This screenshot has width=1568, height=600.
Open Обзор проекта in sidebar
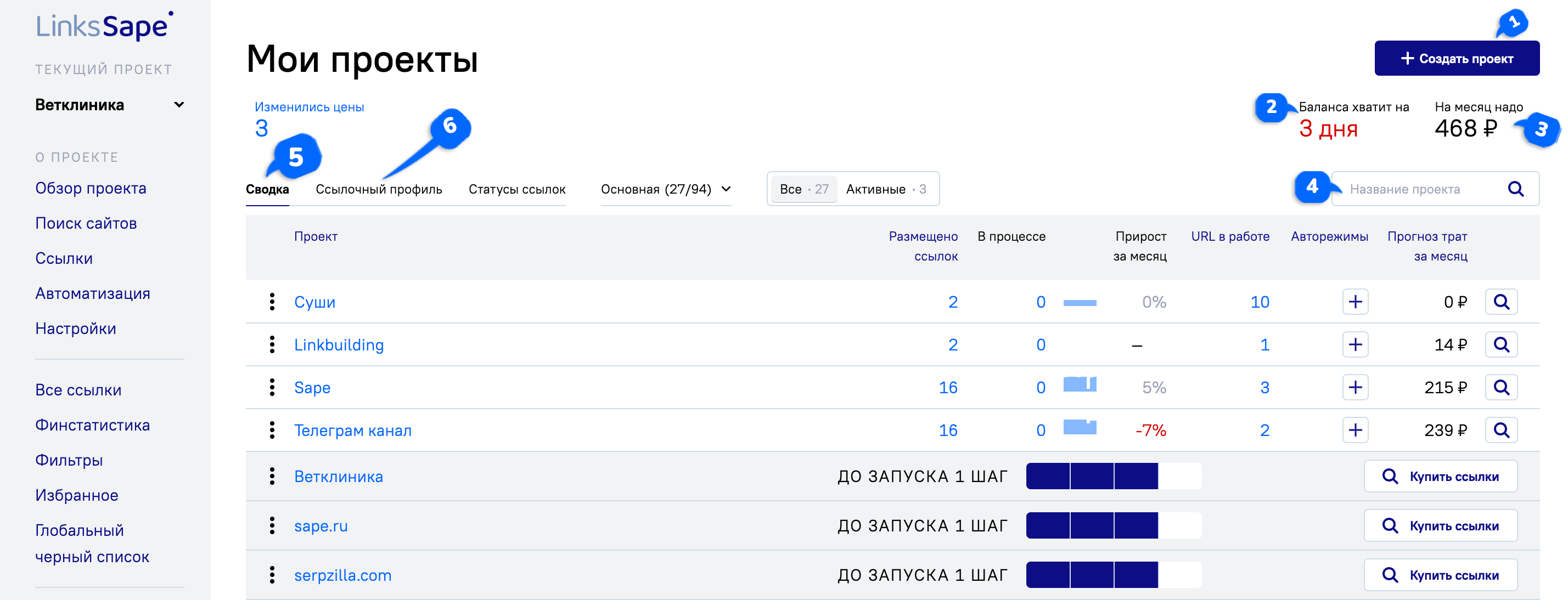tap(91, 189)
